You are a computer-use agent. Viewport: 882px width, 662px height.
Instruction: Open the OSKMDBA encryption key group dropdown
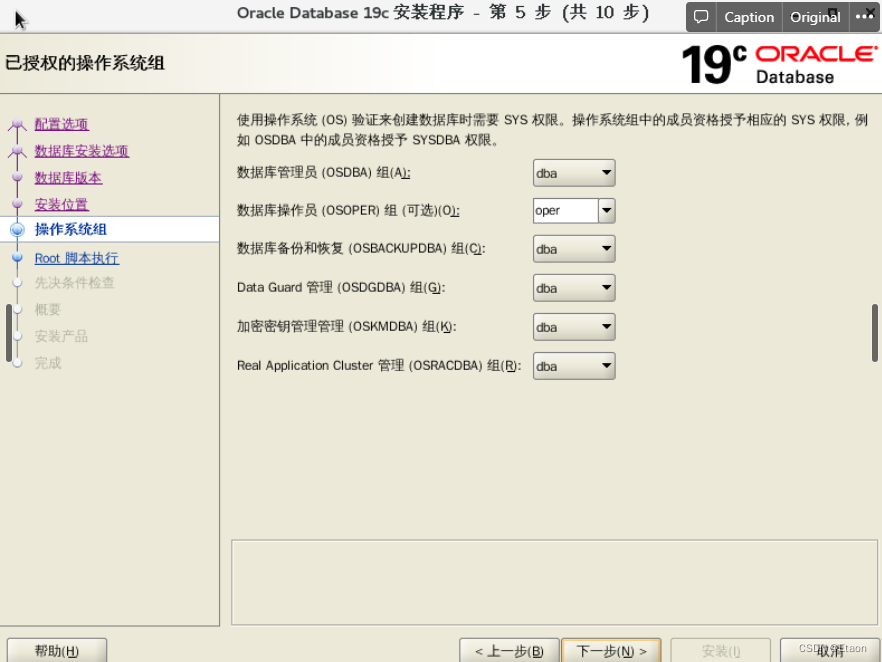pos(574,327)
